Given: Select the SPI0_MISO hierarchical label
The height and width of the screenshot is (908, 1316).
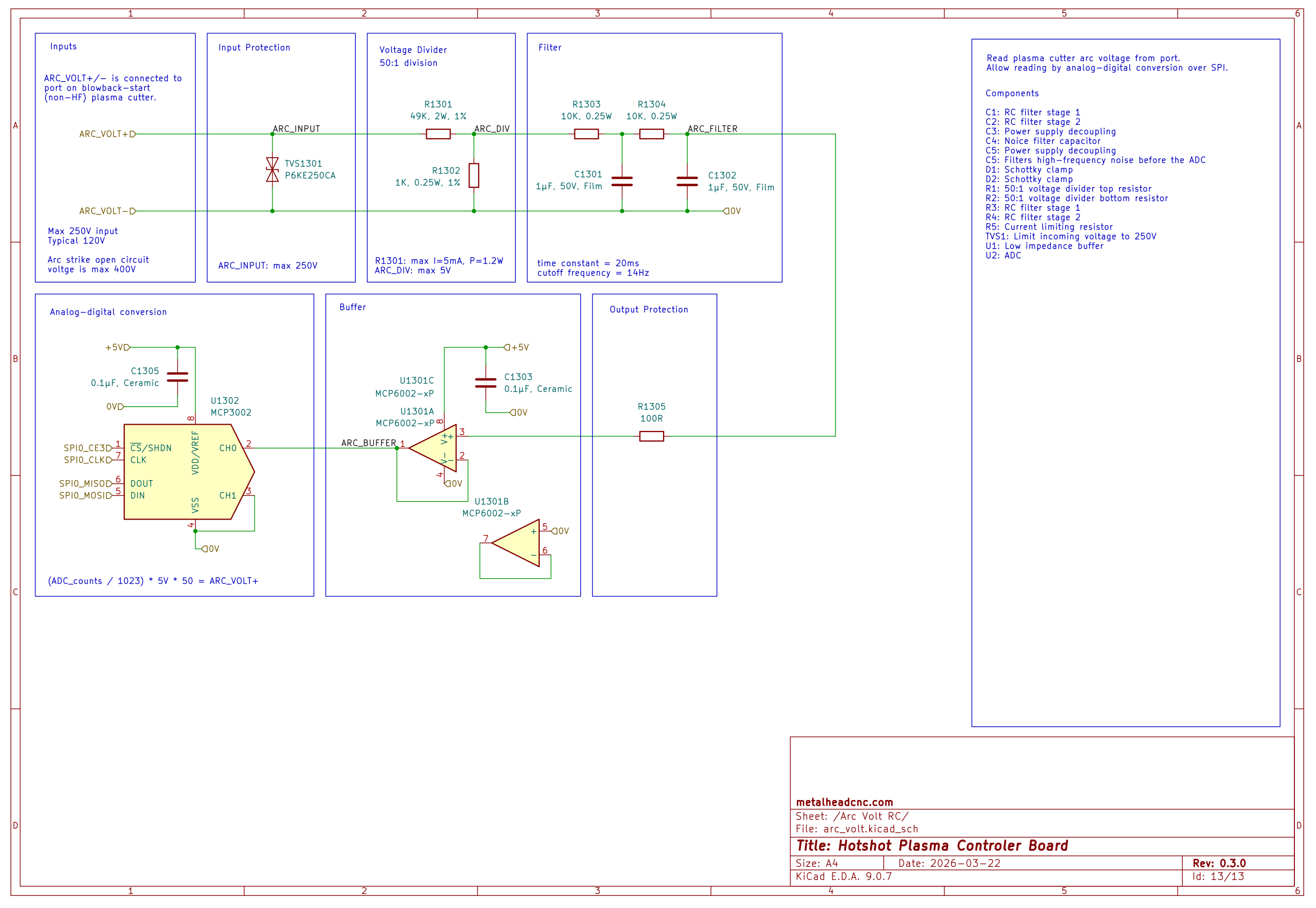Looking at the screenshot, I should pos(85,484).
